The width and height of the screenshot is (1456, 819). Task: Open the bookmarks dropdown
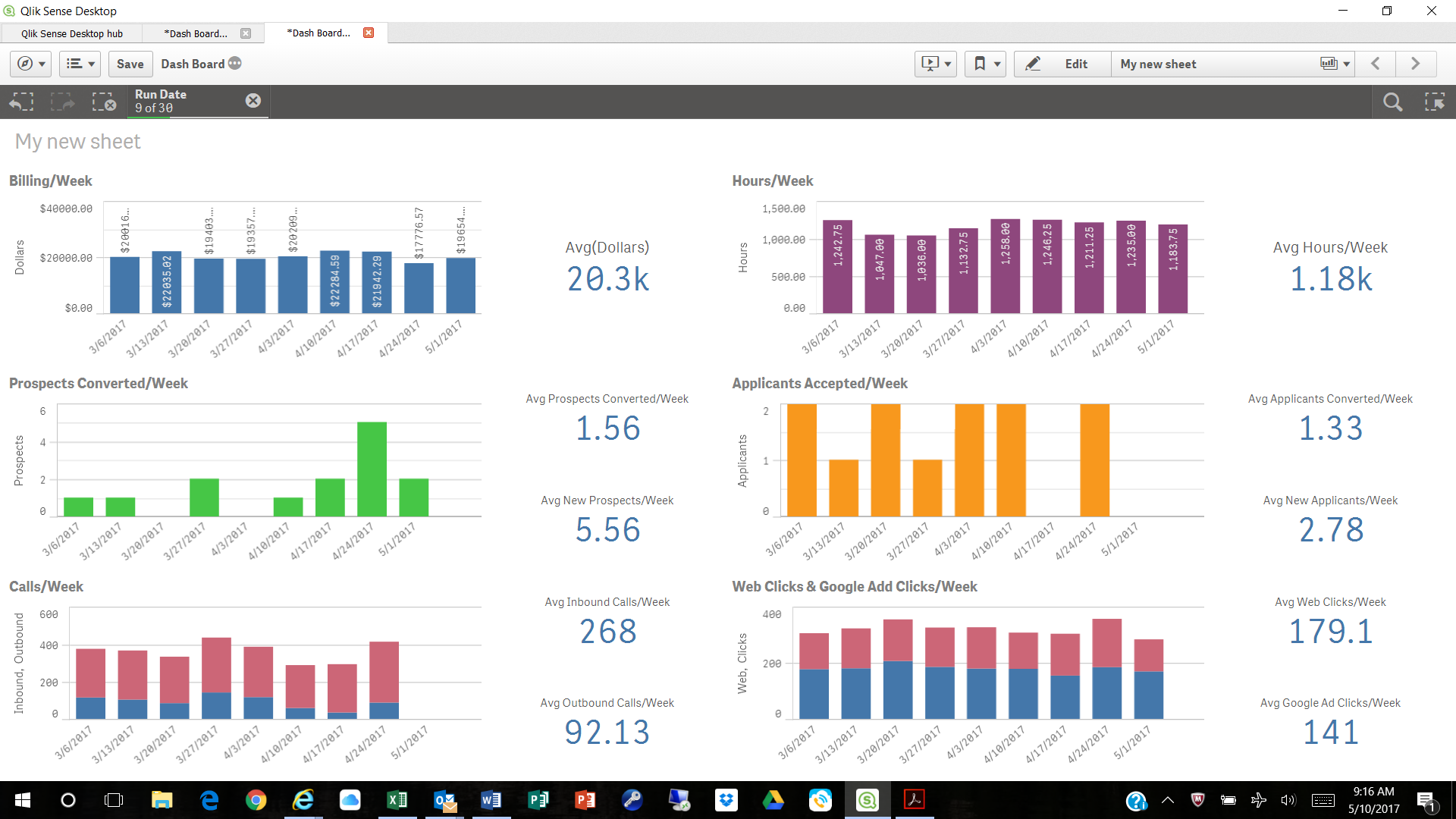click(986, 64)
